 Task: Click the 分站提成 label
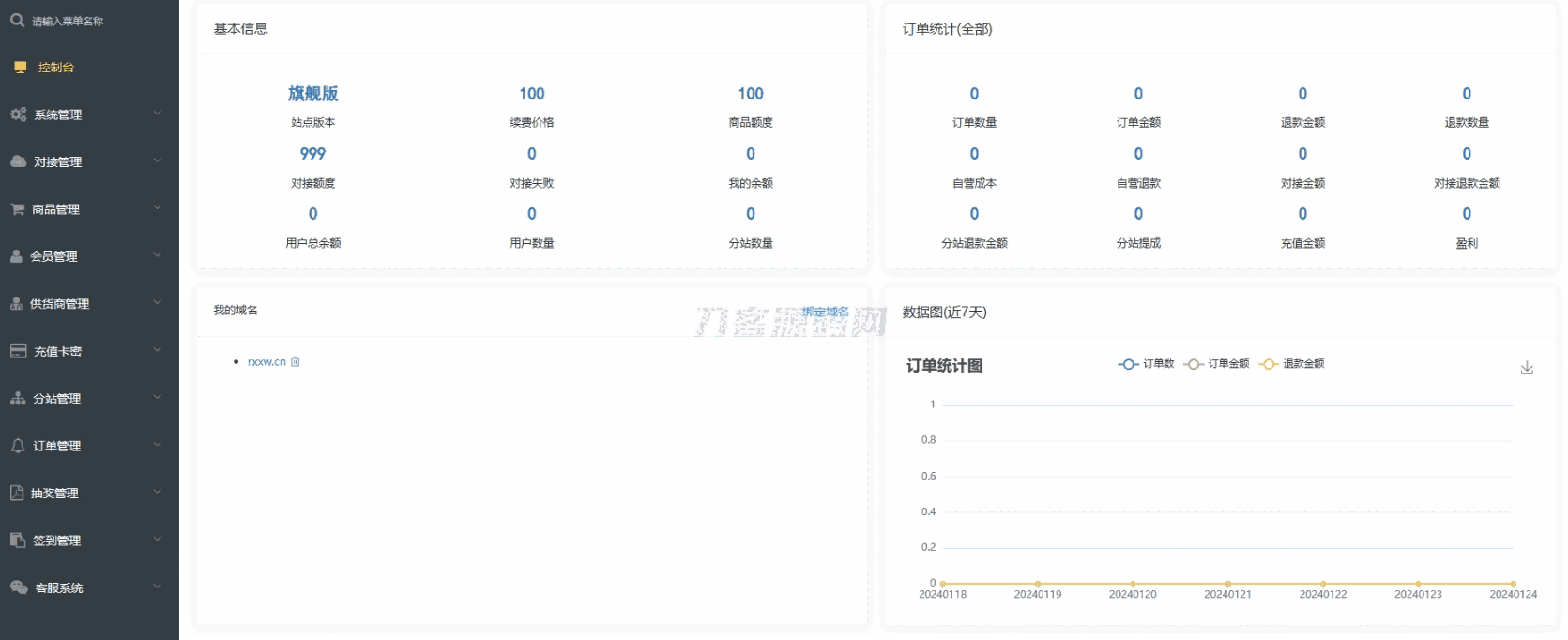point(1138,243)
